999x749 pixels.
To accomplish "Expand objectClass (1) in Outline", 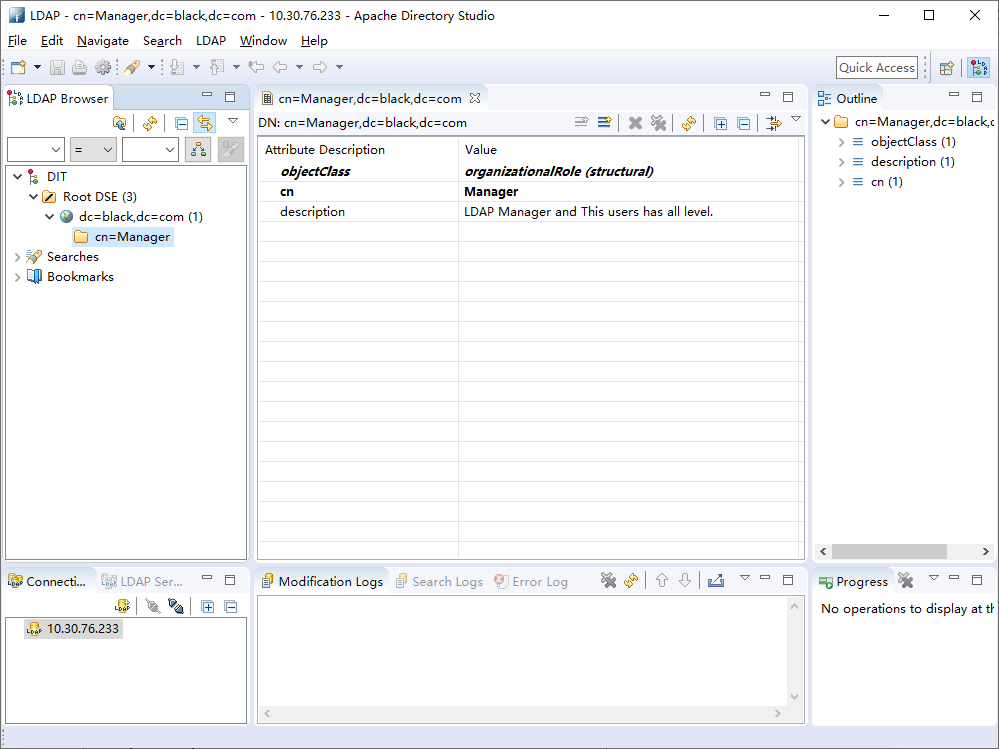I will (841, 142).
